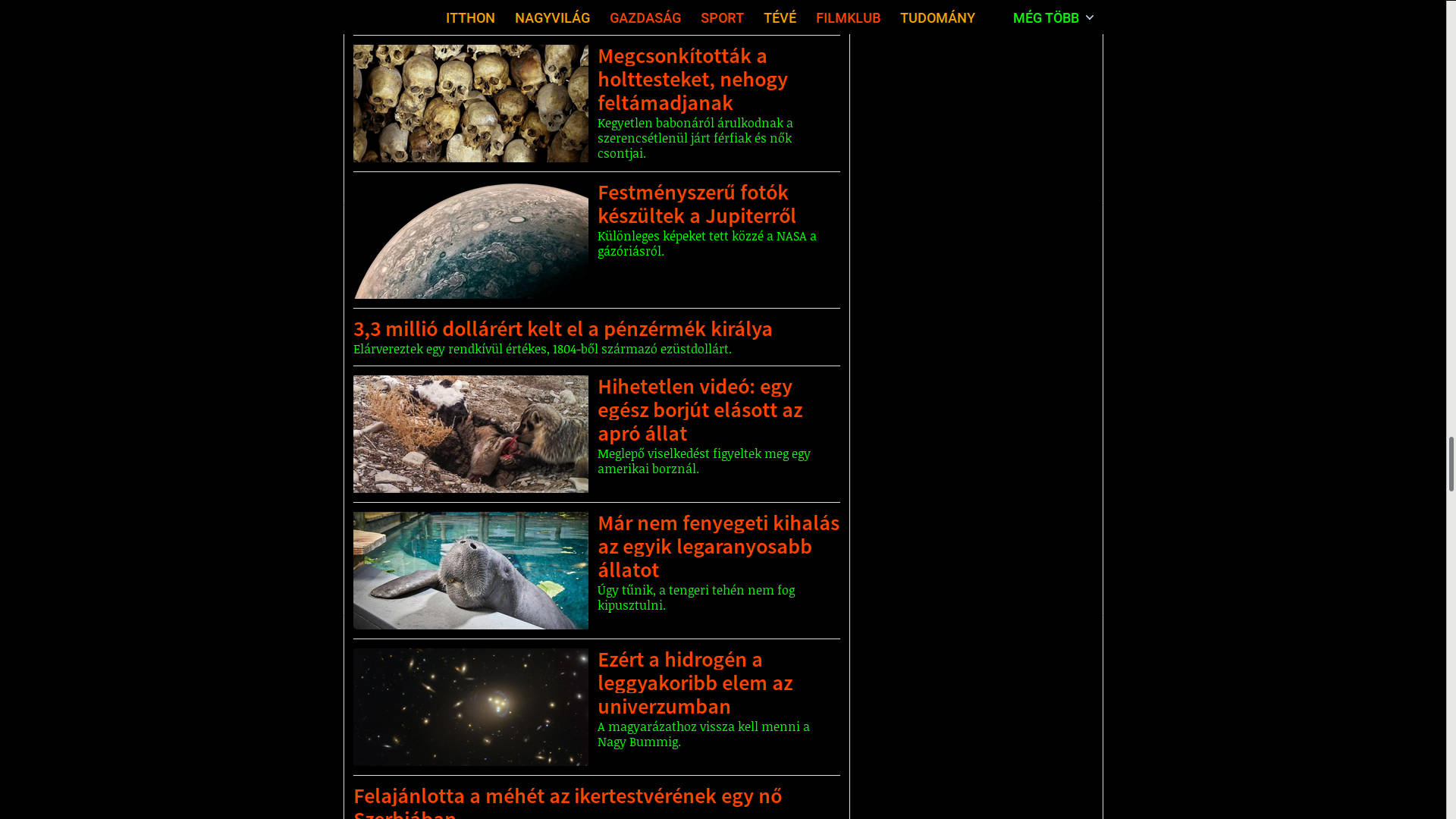Open the TÉVÉ section

point(780,17)
